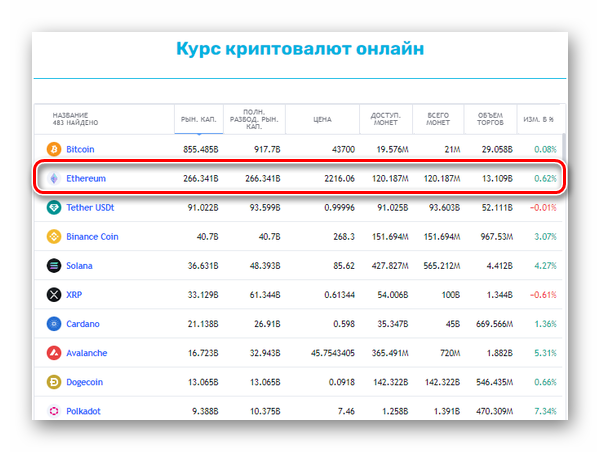The width and height of the screenshot is (600, 452).
Task: Click Cardano volume 669.566M
Action: coord(494,324)
